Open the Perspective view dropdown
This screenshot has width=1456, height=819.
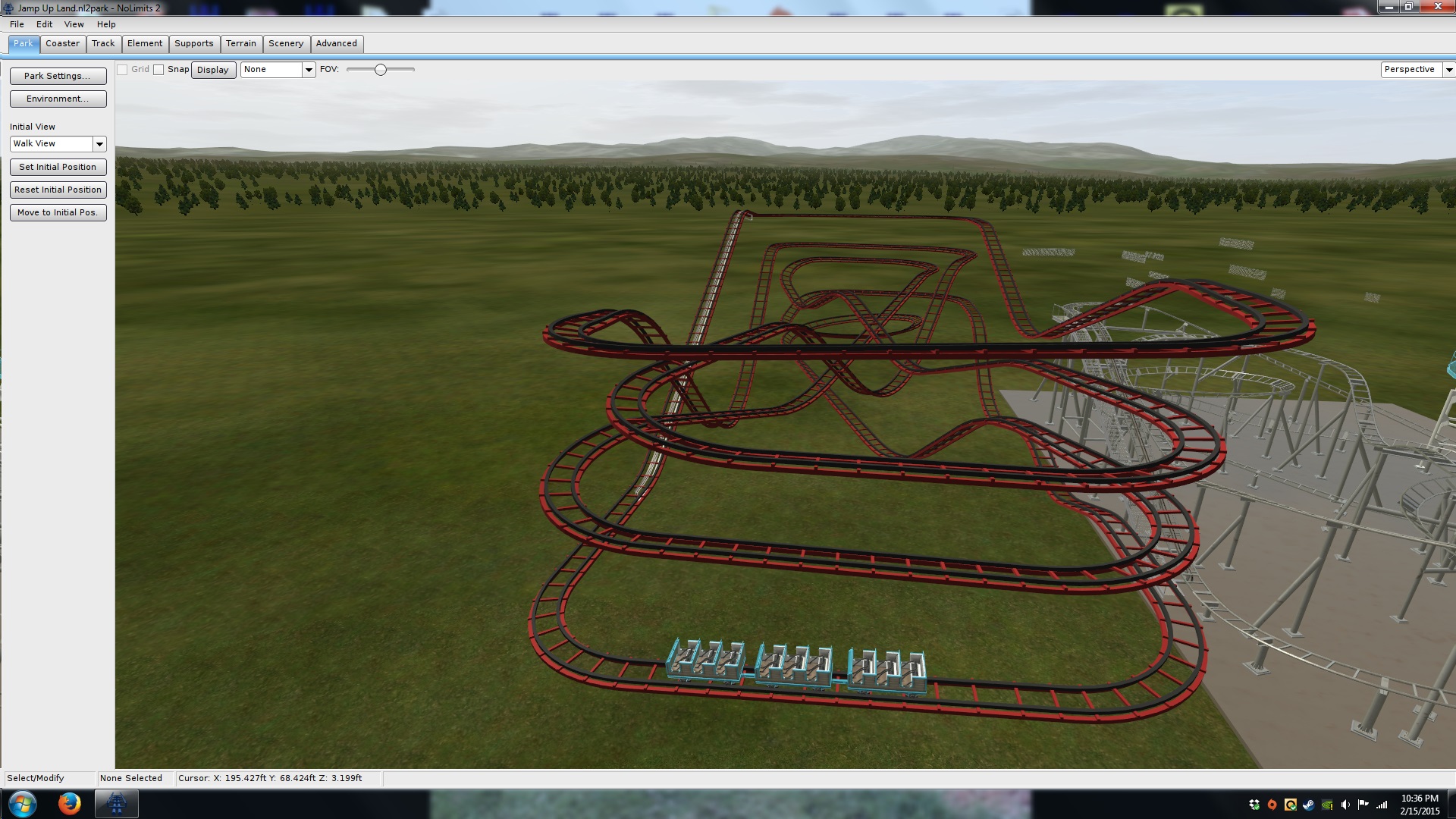pos(1448,70)
